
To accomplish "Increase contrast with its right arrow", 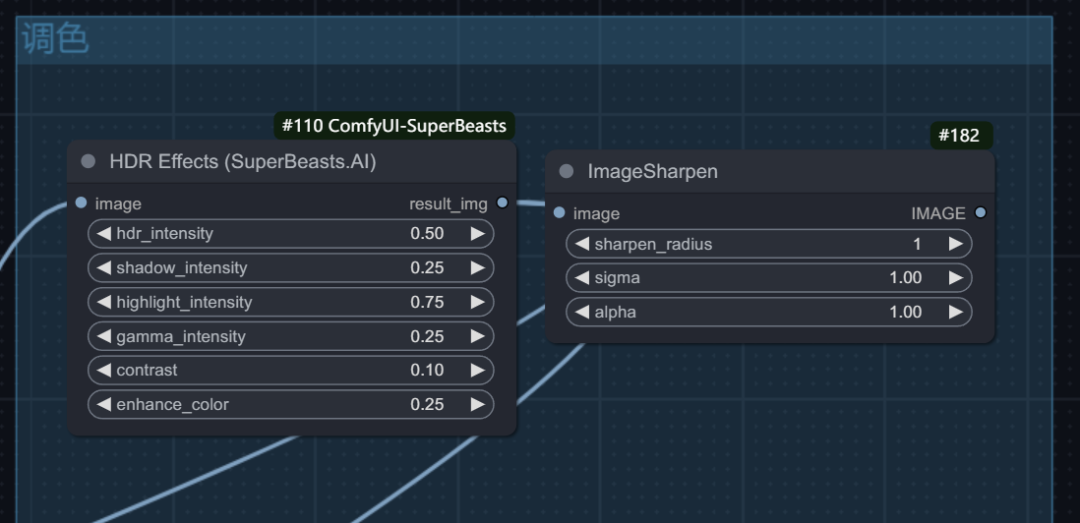I will click(x=477, y=370).
